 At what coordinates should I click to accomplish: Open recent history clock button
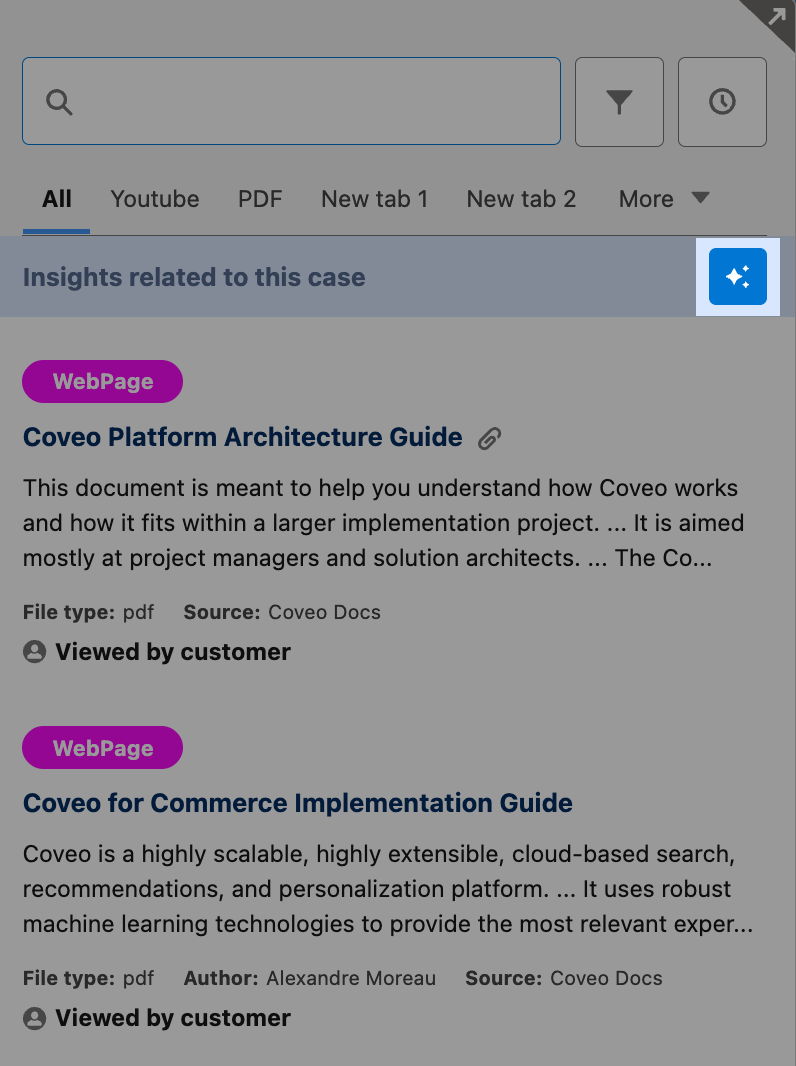pos(722,102)
